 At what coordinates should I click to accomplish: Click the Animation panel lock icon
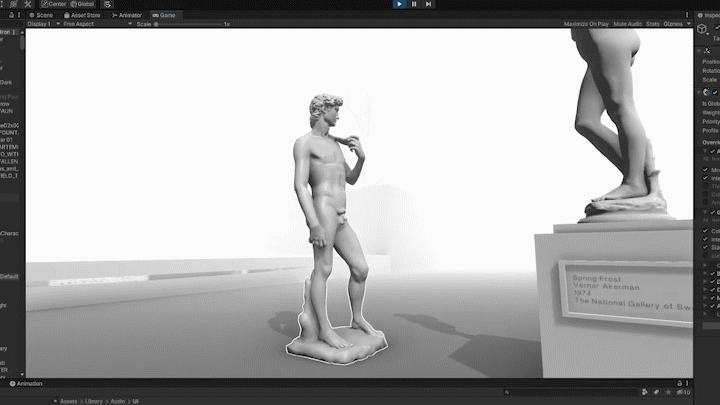click(x=680, y=383)
